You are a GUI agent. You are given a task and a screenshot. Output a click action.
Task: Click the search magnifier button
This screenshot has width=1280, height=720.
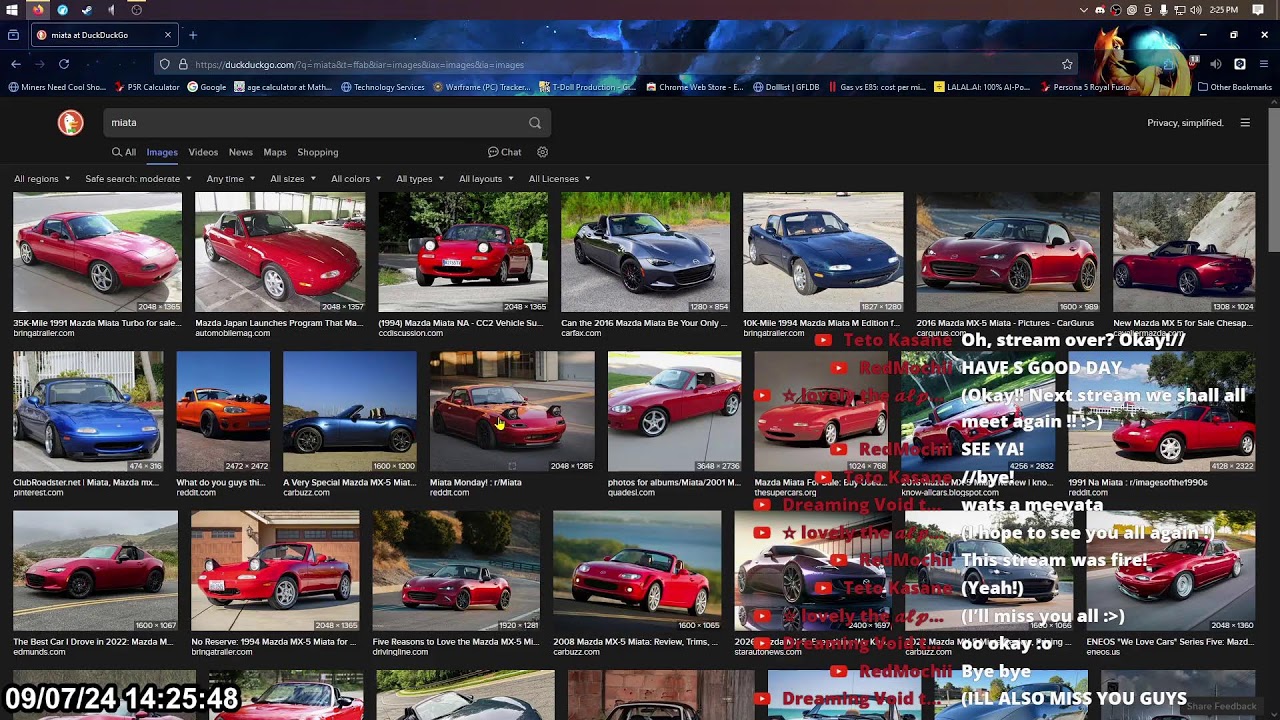[535, 123]
